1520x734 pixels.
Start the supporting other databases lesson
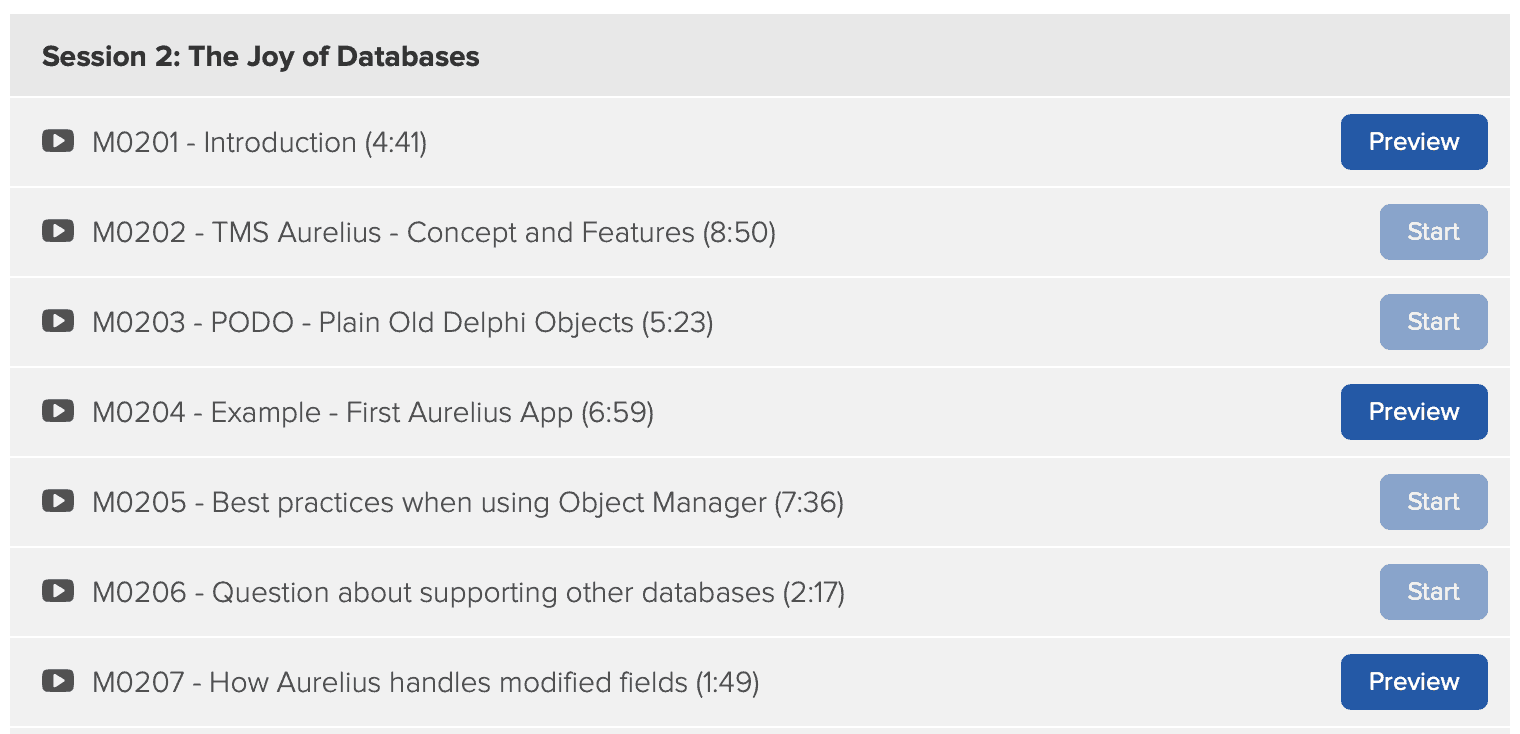click(1433, 592)
